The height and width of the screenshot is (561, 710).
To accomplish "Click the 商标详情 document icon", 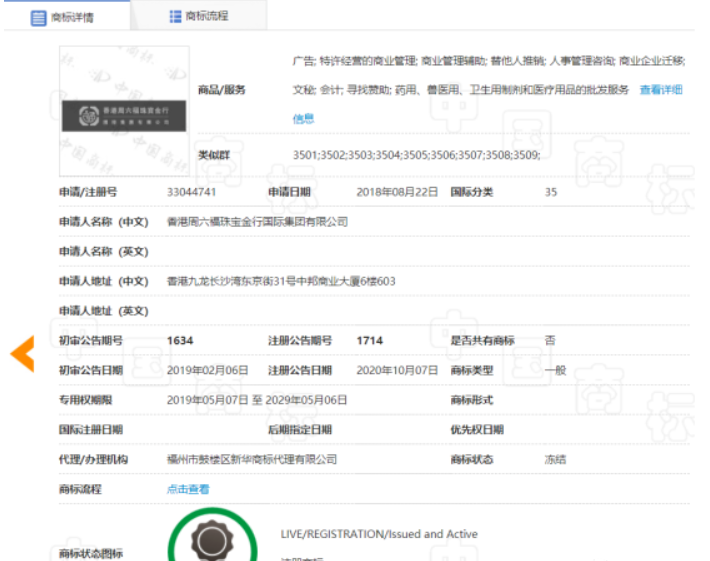I will pyautogui.click(x=38, y=18).
